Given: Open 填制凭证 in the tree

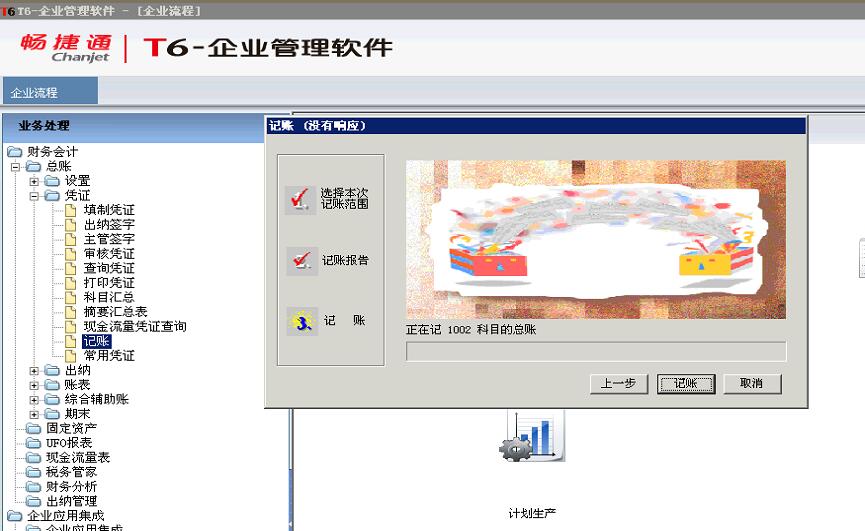Looking at the screenshot, I should click(109, 210).
